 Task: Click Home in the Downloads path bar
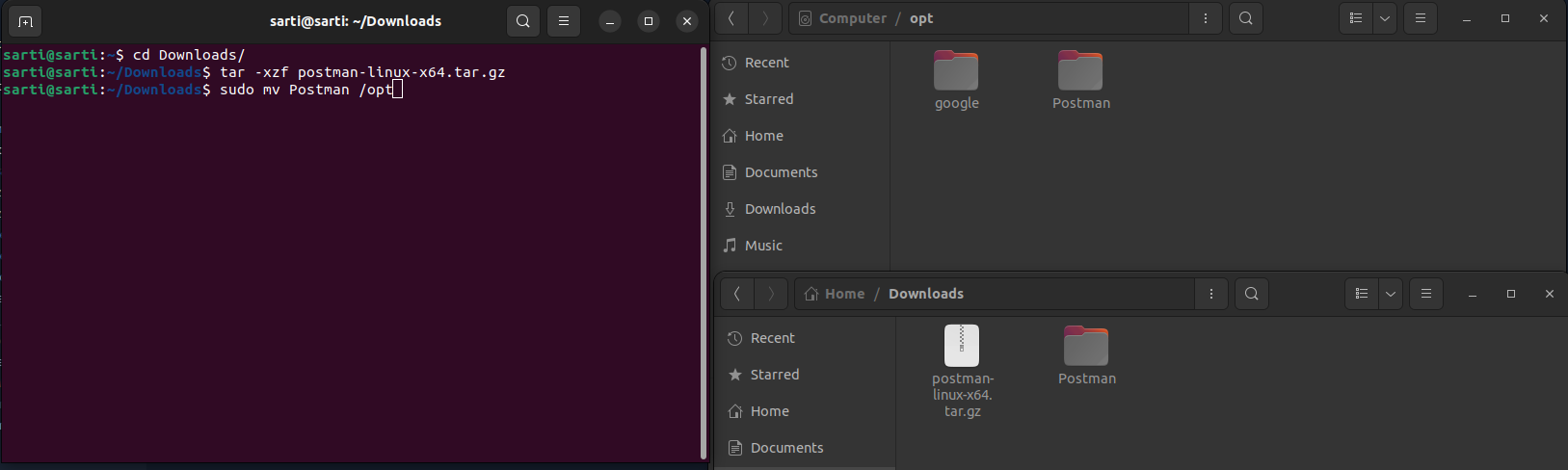point(835,294)
